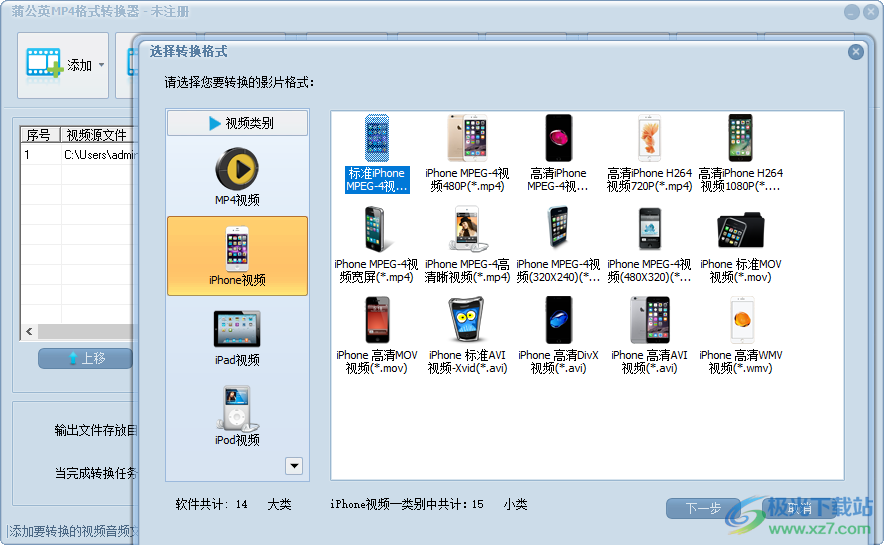Viewport: 884px width, 545px height.
Task: Click the 视频源文件 column header
Action: click(x=96, y=135)
